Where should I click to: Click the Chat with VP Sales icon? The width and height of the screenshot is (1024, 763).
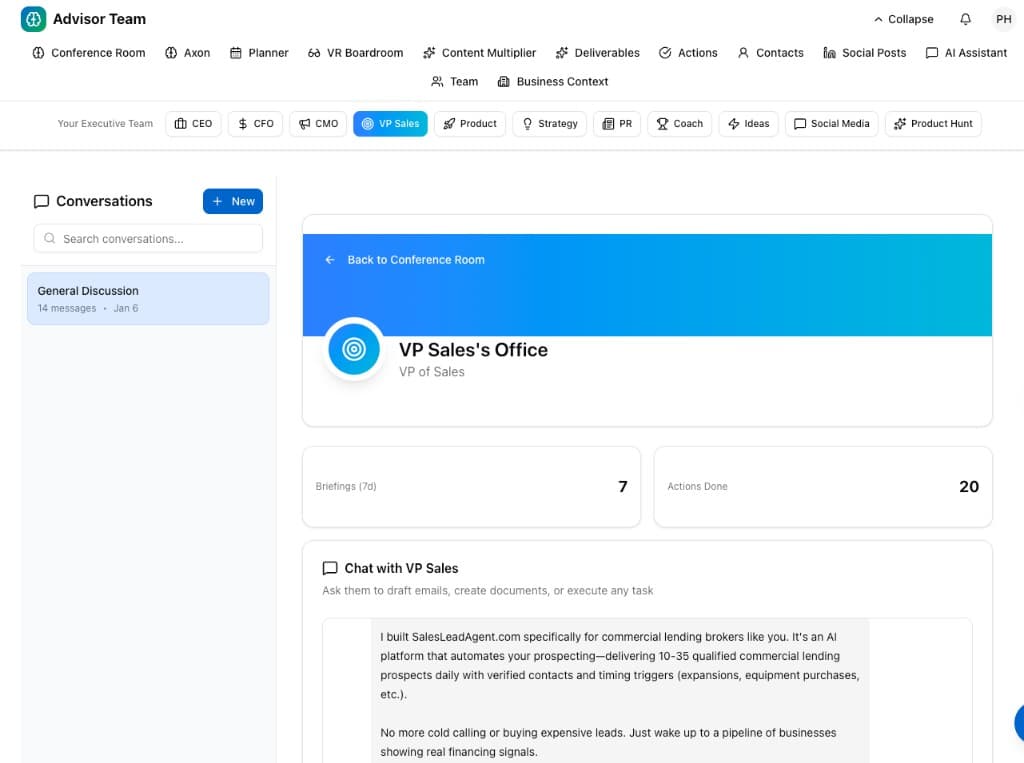tap(330, 568)
